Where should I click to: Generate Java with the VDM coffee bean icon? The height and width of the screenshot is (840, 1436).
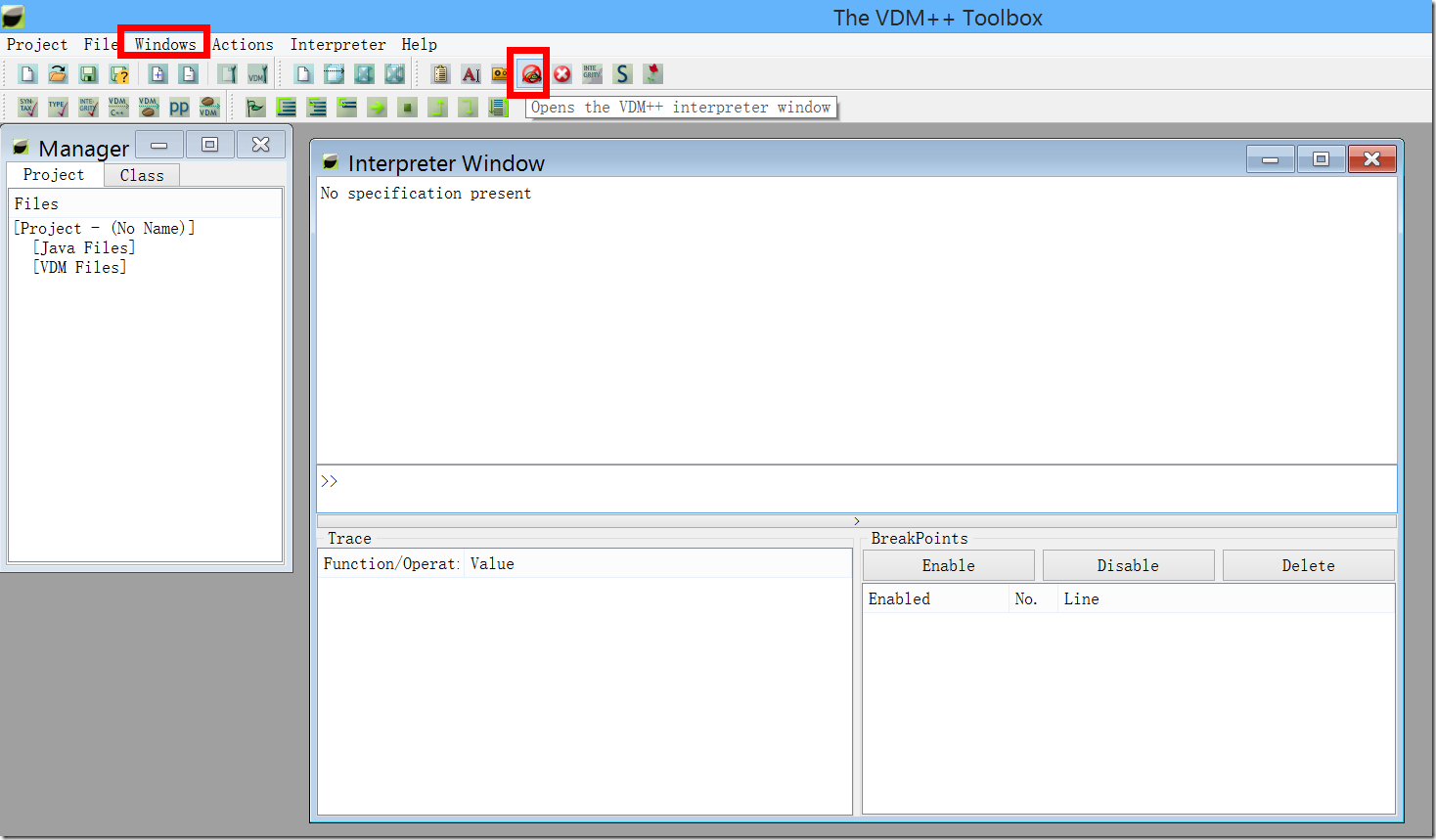tap(149, 107)
